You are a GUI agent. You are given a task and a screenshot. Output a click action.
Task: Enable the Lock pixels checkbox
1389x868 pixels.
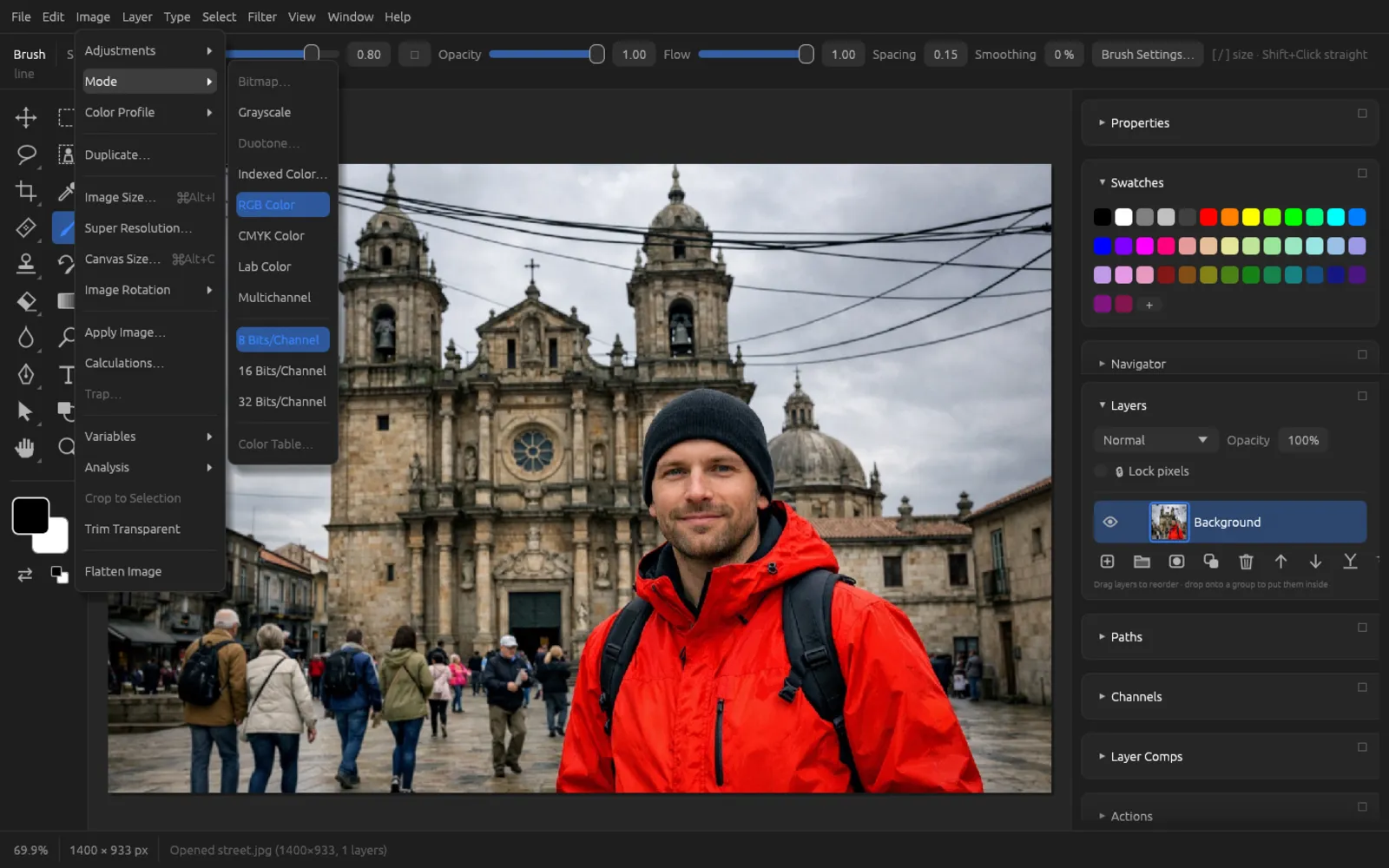tap(1101, 471)
